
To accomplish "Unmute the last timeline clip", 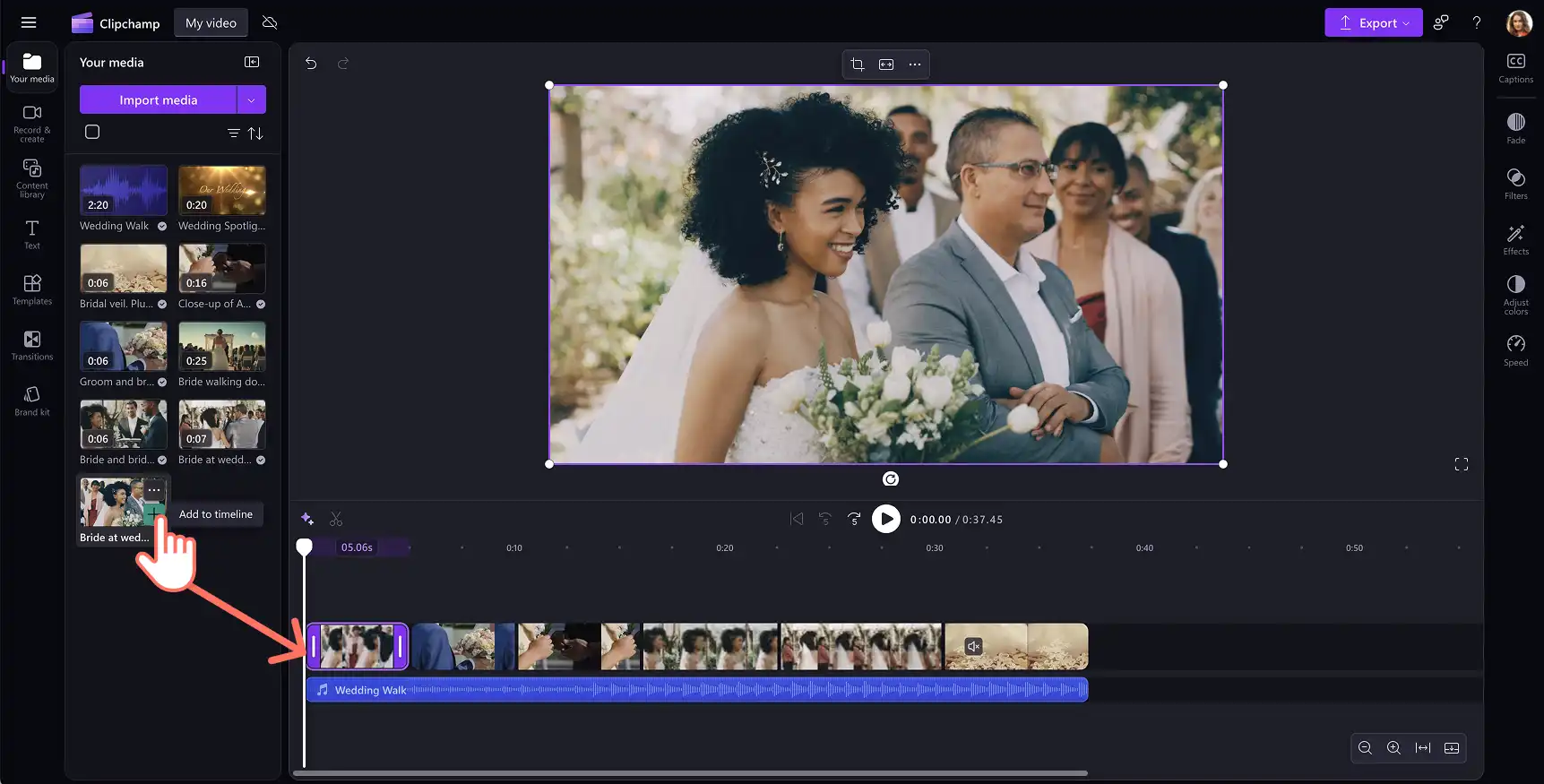I will [974, 646].
